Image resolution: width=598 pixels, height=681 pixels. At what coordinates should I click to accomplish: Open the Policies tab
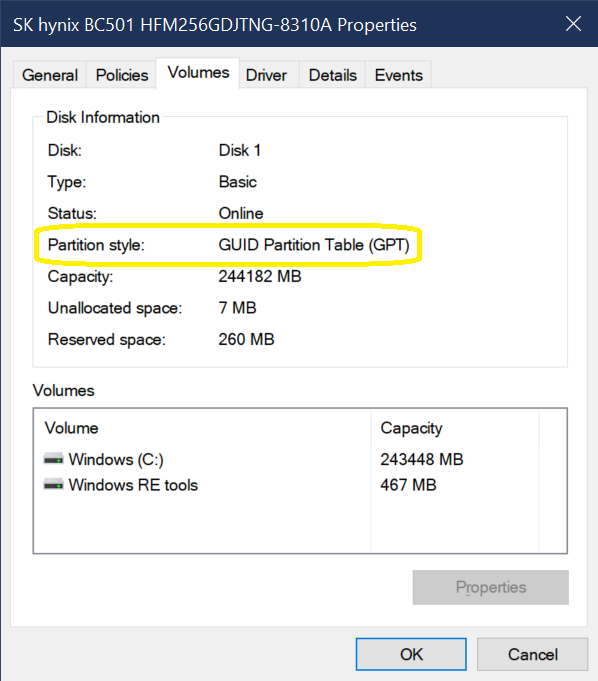122,75
